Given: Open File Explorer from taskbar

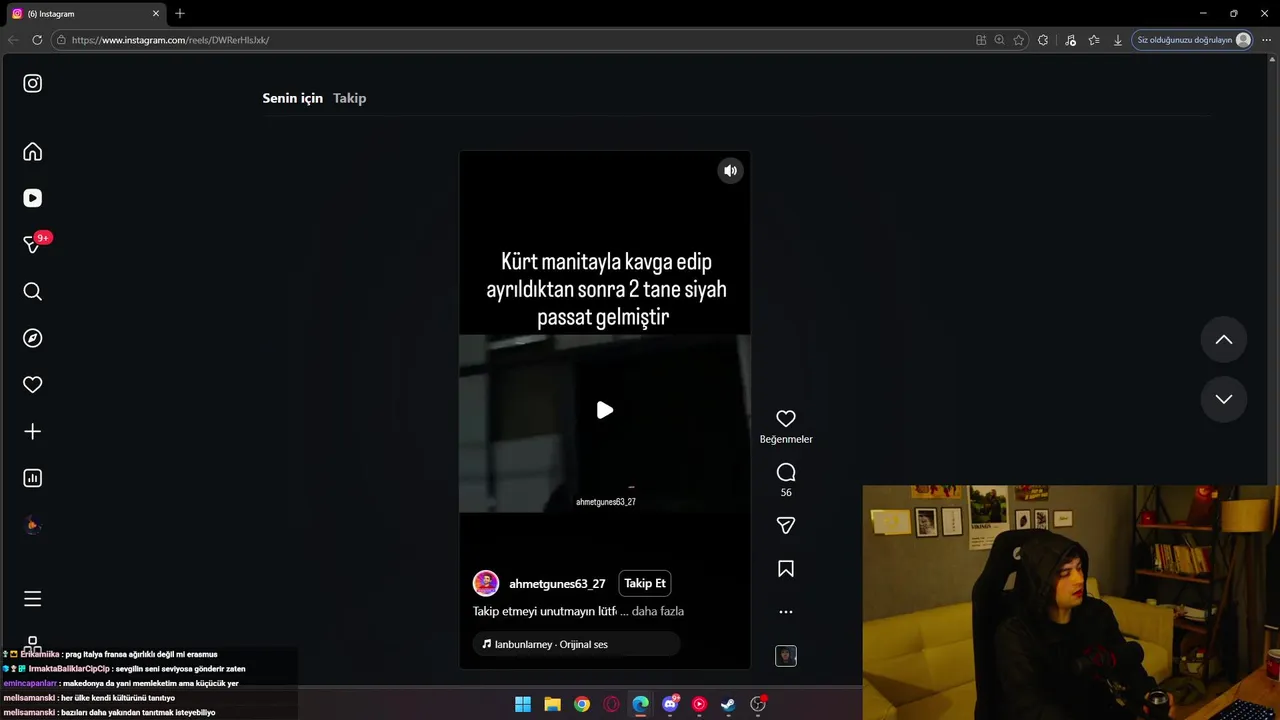Looking at the screenshot, I should (x=552, y=704).
